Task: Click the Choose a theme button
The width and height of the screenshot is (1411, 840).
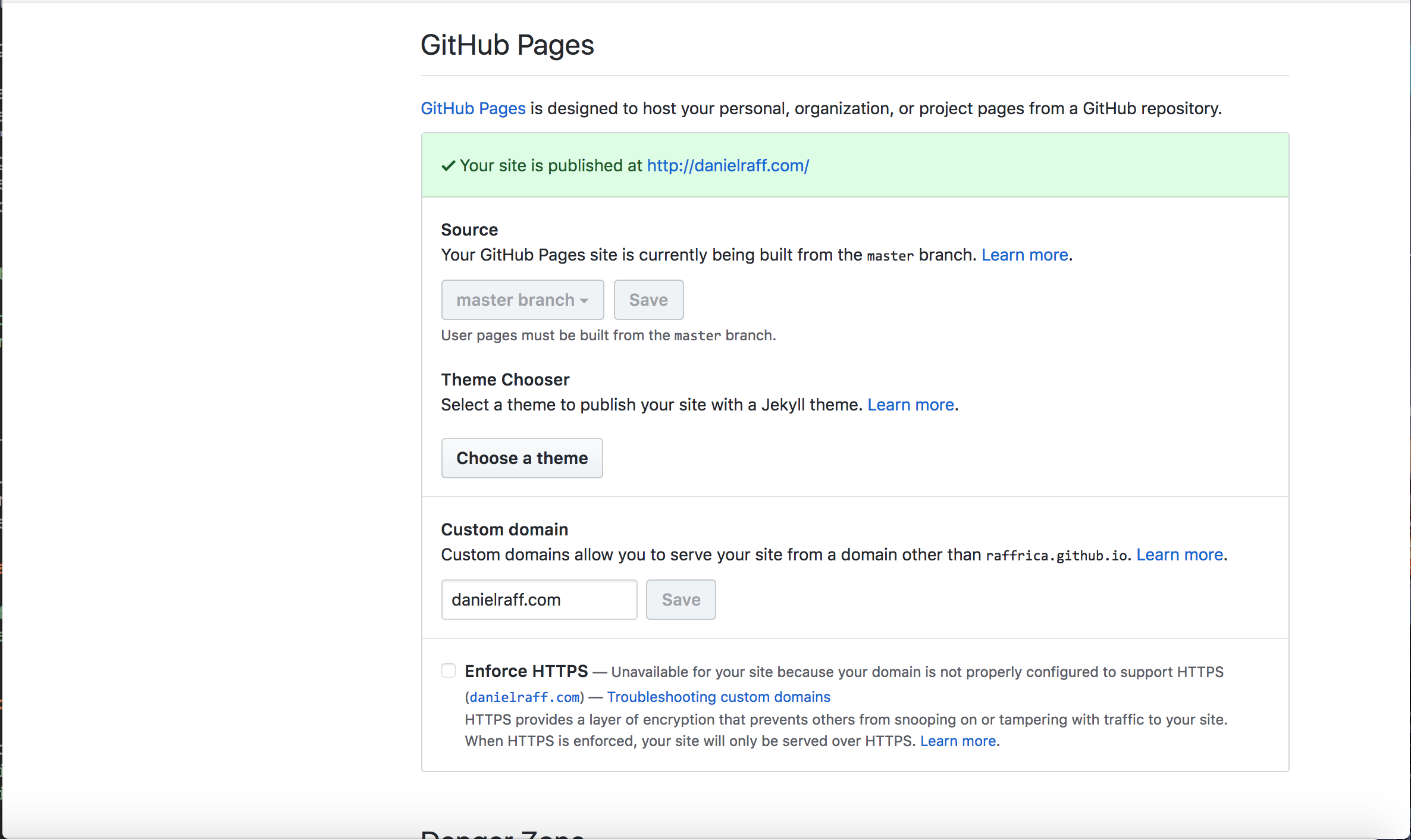Action: [522, 458]
